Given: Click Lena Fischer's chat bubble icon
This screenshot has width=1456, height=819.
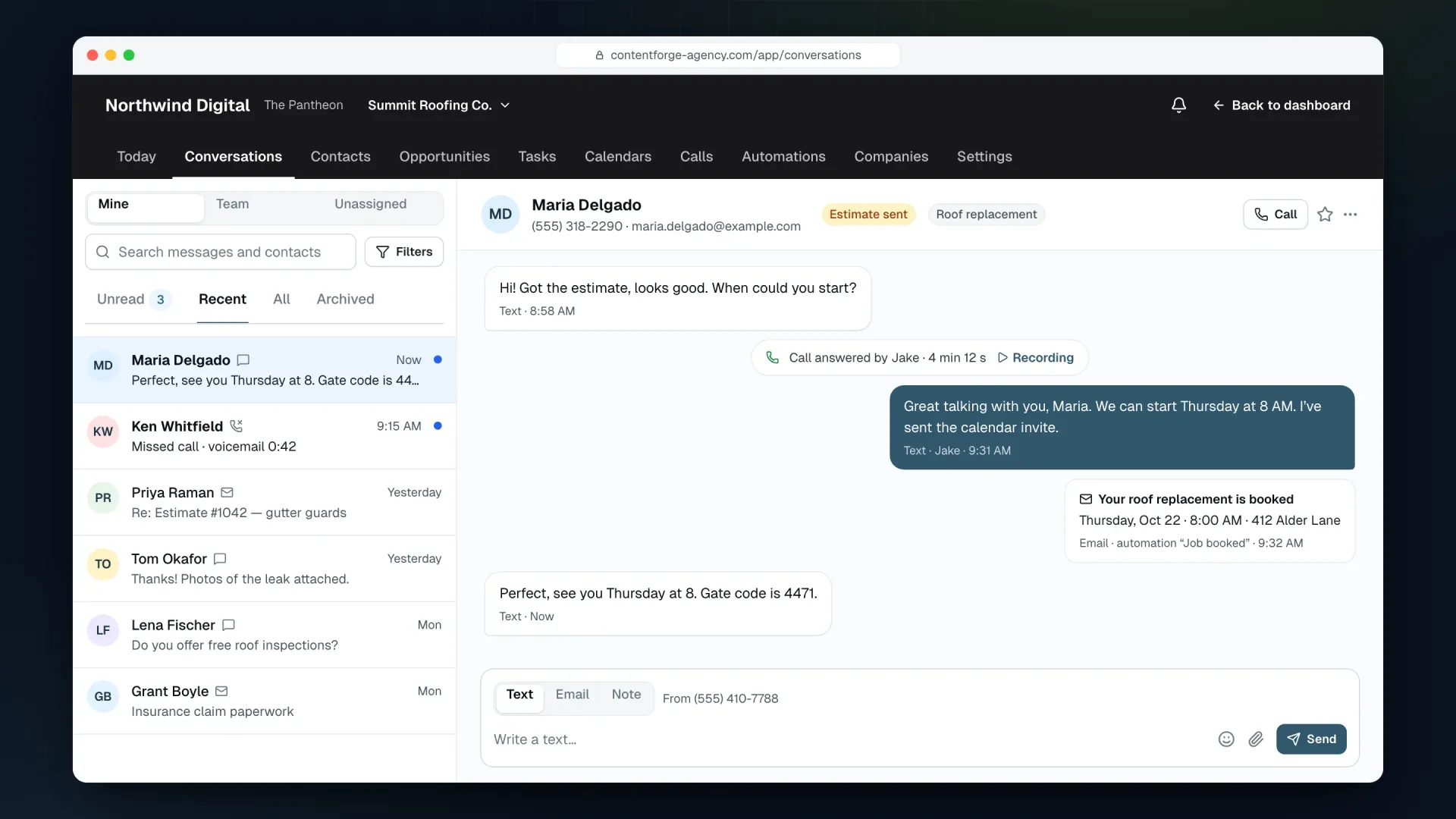Looking at the screenshot, I should click(x=228, y=625).
